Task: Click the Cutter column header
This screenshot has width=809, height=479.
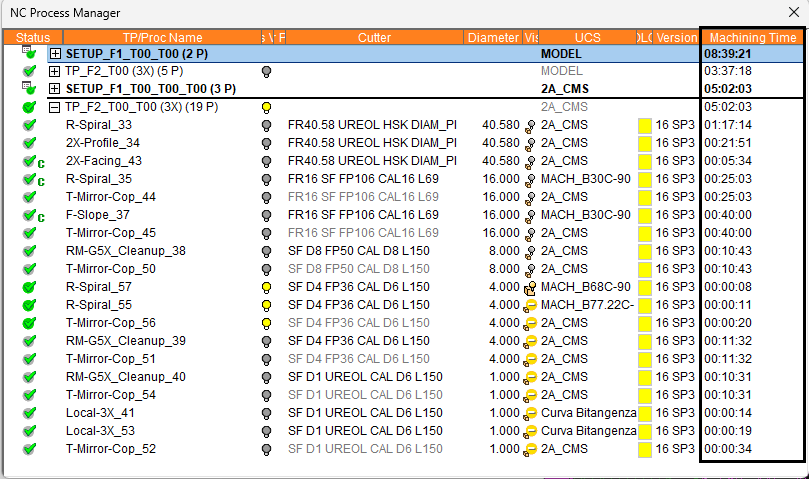Action: 374,38
